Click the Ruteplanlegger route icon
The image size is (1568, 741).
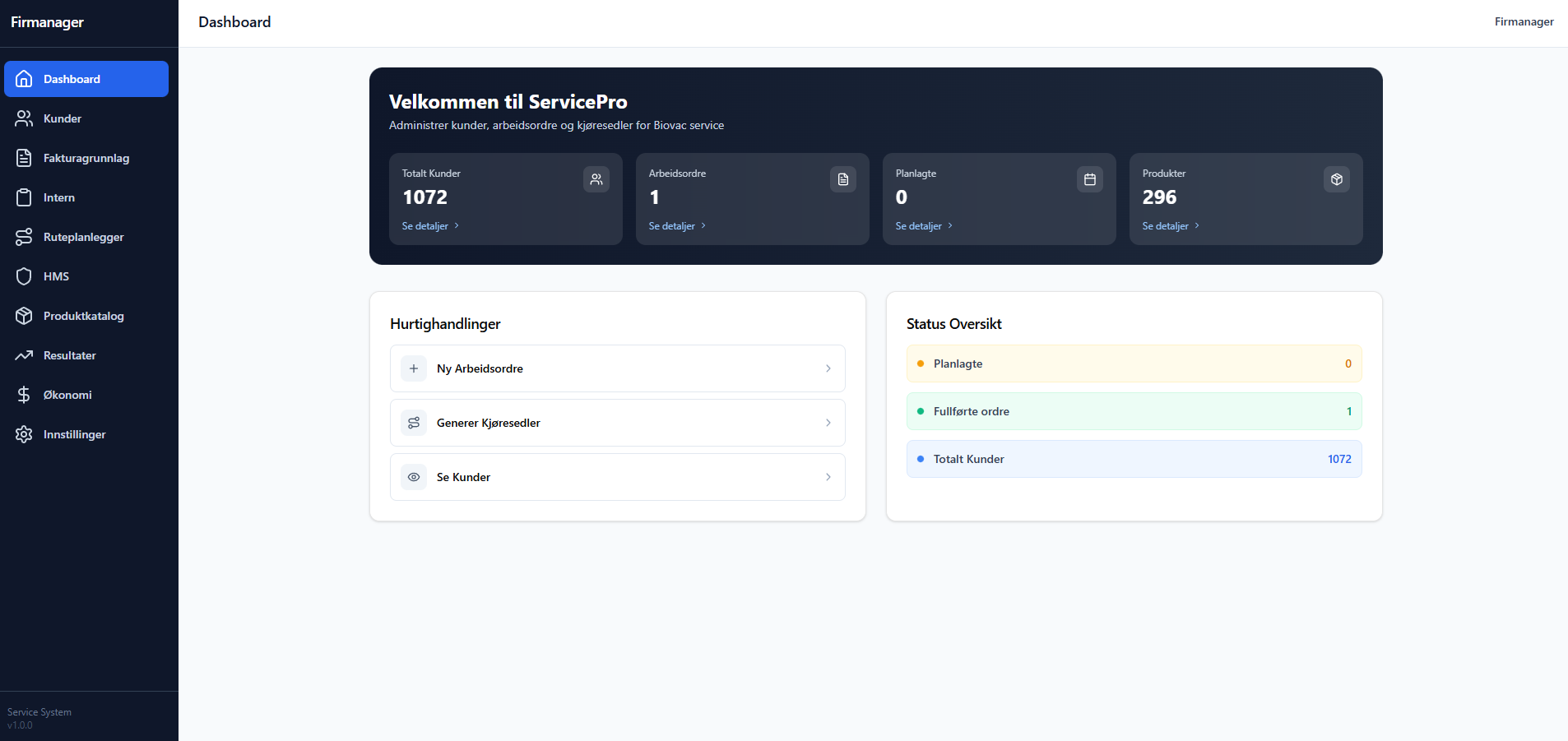pyautogui.click(x=24, y=237)
